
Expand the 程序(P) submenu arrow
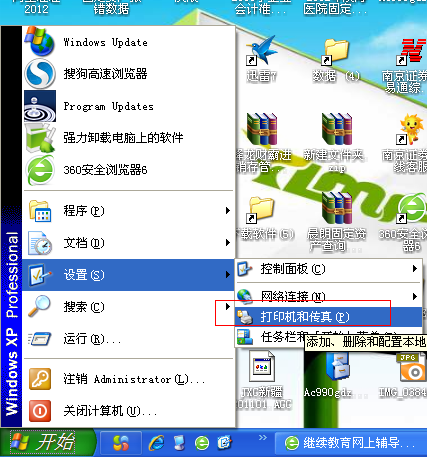click(x=228, y=210)
